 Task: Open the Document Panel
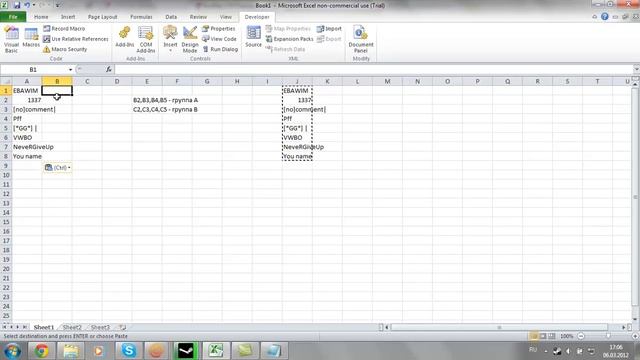click(x=361, y=40)
